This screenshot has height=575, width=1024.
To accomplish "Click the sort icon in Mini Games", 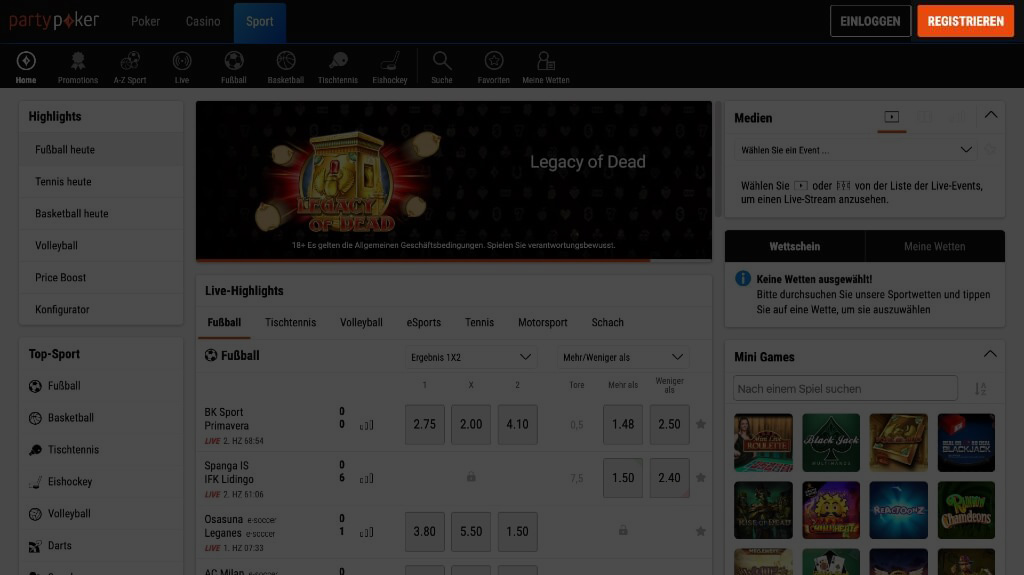I will pos(980,389).
